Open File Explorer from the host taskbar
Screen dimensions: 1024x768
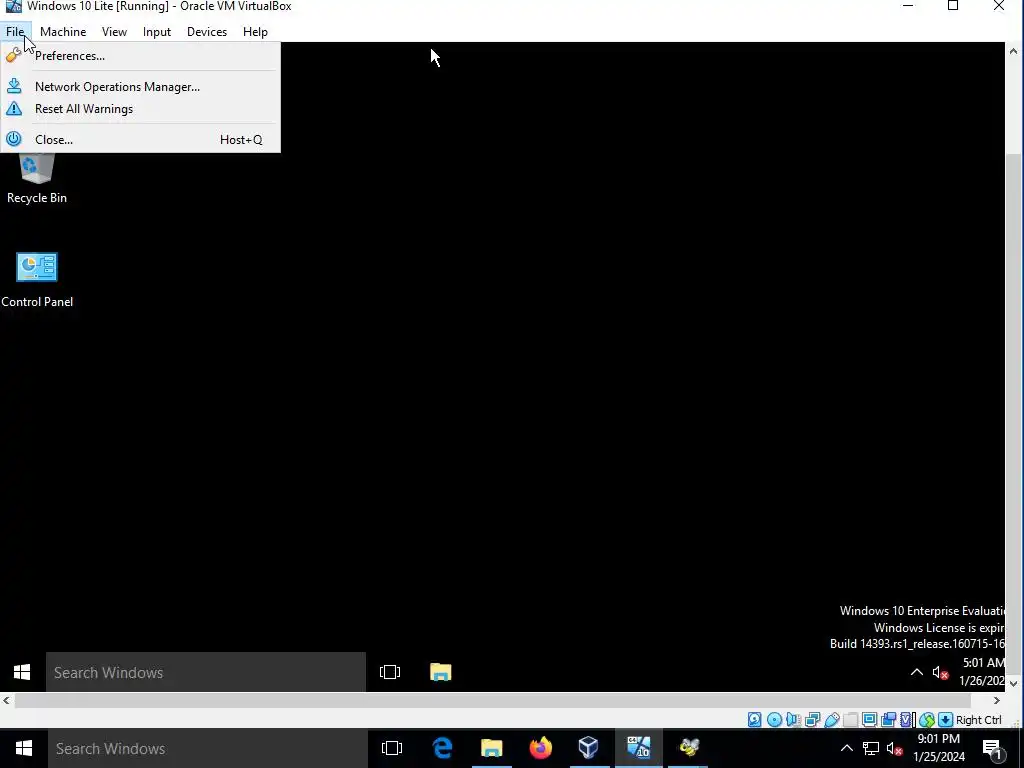pyautogui.click(x=492, y=748)
